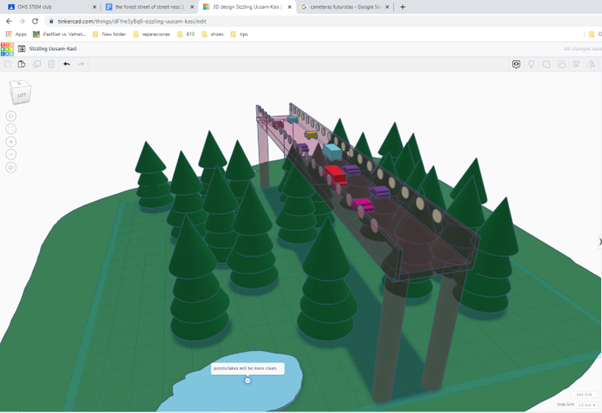Click the Paste toolbar icon
602x413 pixels.
[x=22, y=64]
